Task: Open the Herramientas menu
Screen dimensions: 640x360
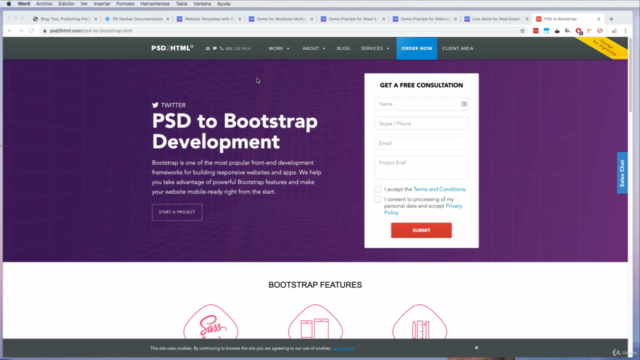Action: pos(155,4)
